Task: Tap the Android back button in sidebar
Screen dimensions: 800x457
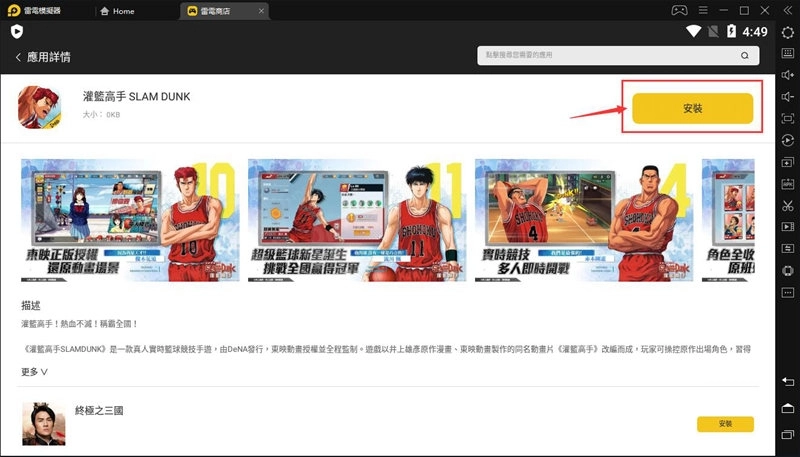Action: 788,382
